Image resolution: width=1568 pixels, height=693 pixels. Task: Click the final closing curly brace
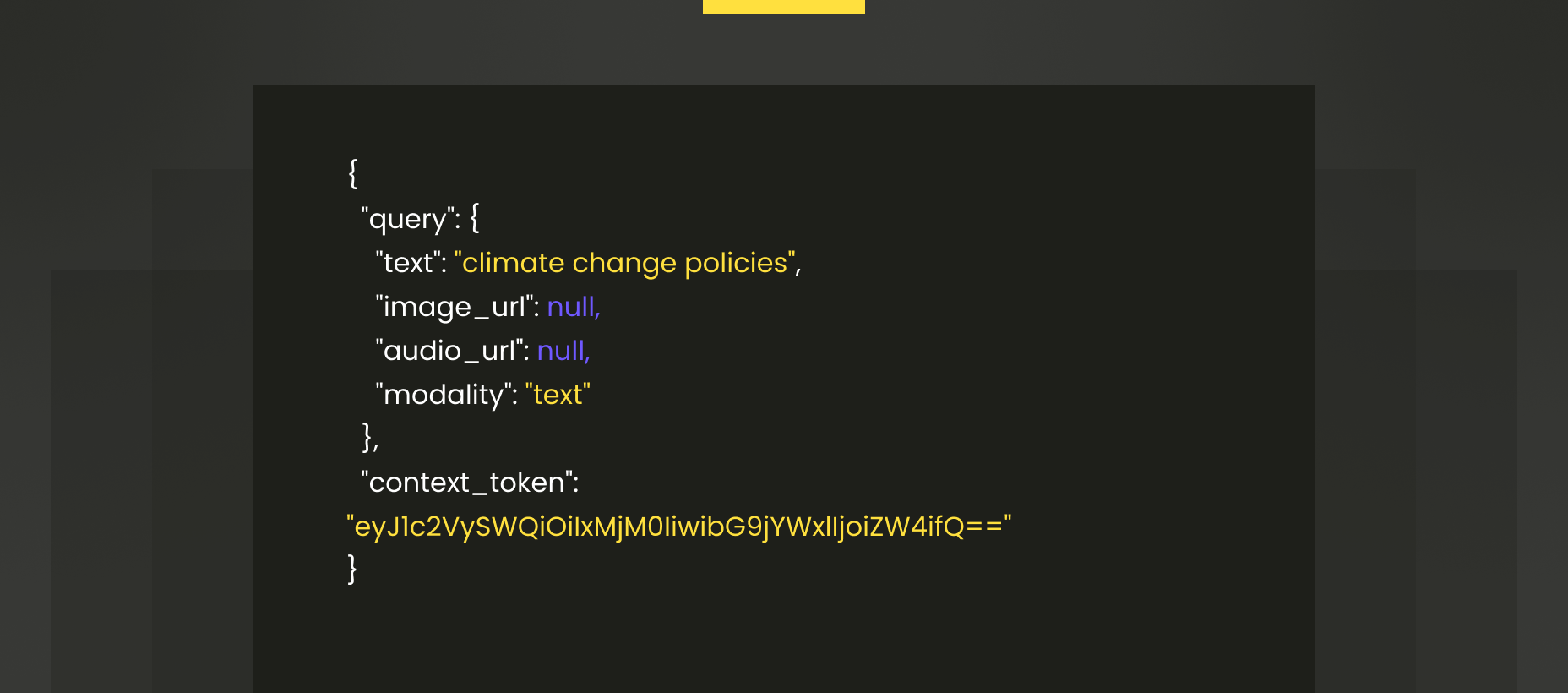click(x=352, y=569)
